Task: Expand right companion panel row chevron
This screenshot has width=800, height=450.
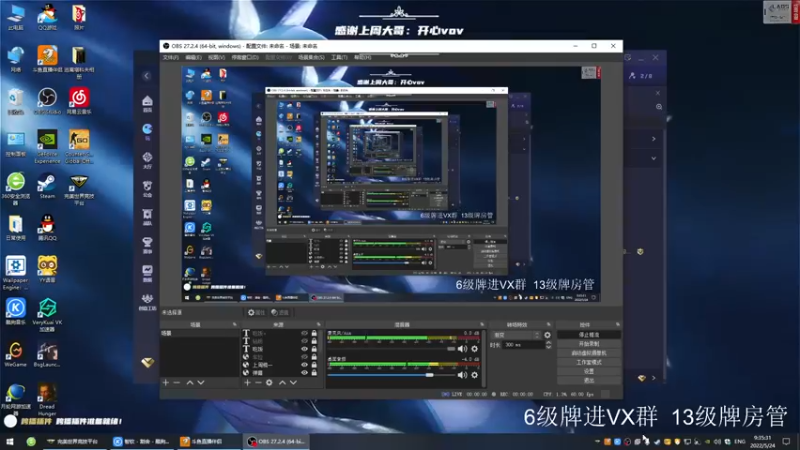Action: click(654, 139)
